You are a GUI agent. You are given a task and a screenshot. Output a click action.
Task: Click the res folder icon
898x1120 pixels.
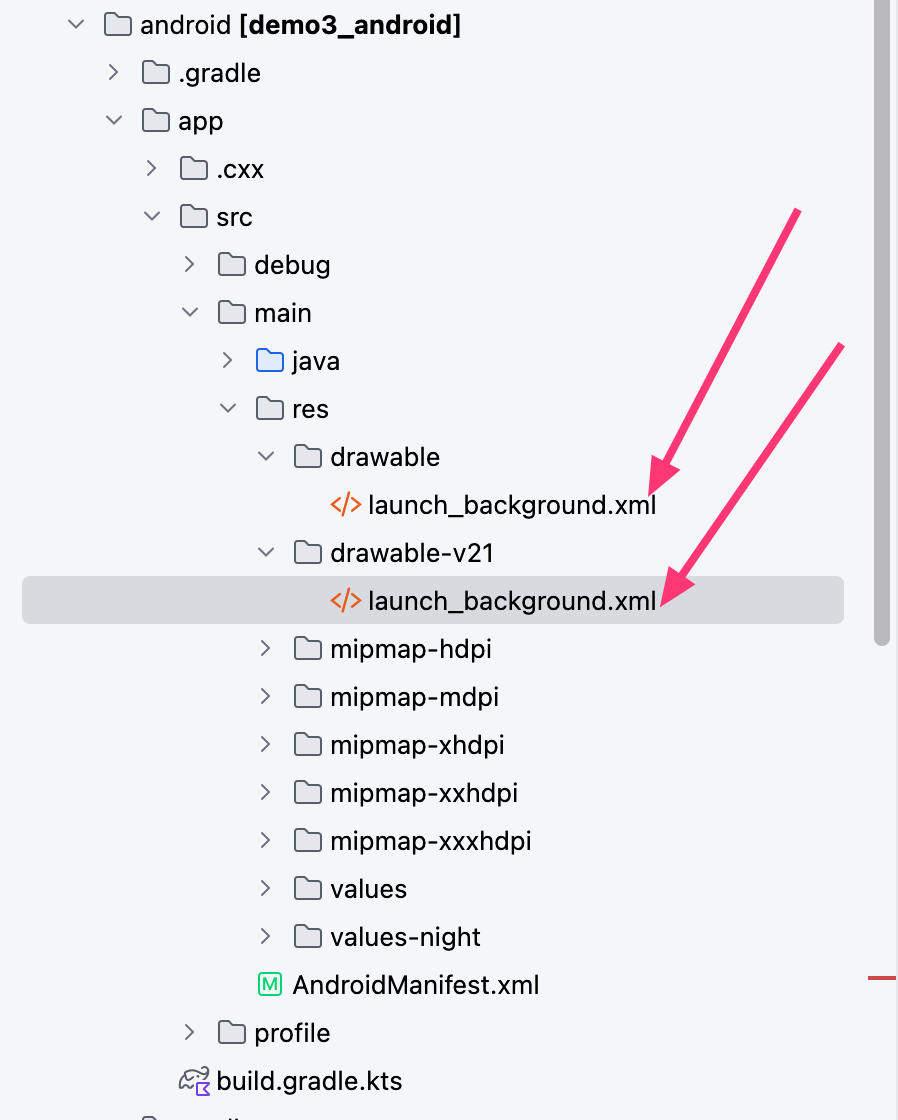[x=269, y=409]
